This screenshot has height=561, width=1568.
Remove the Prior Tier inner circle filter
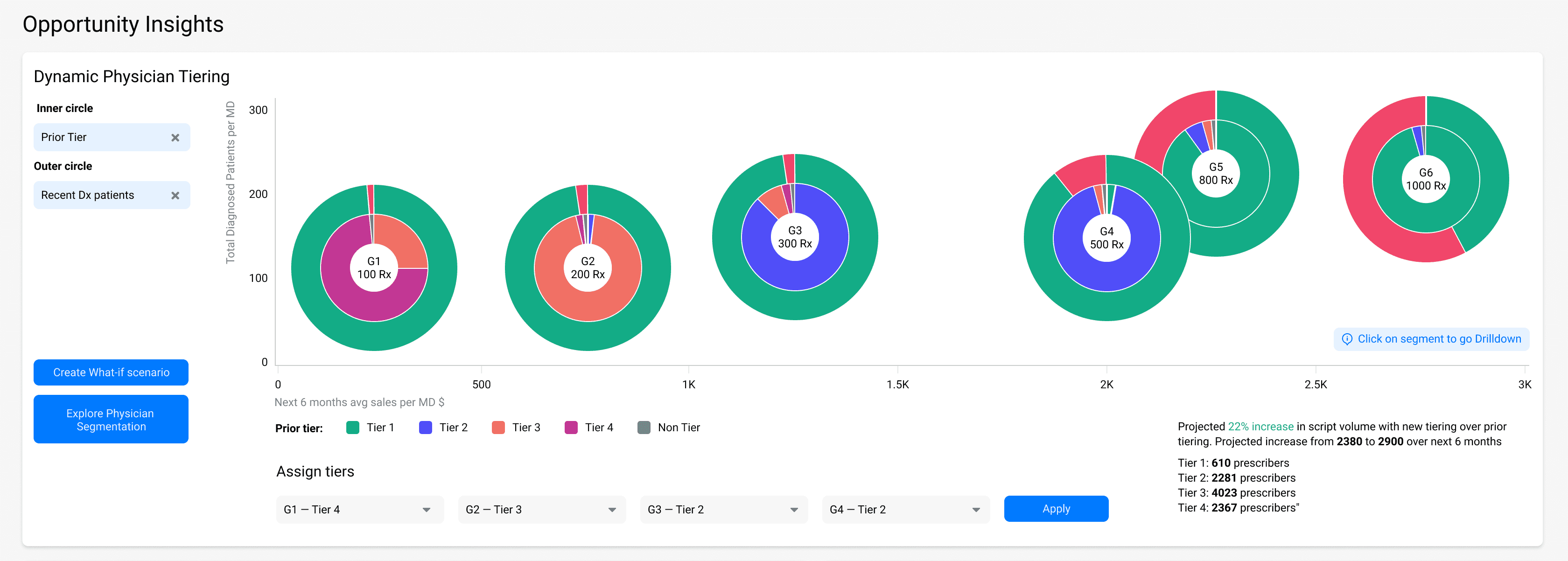pos(175,138)
